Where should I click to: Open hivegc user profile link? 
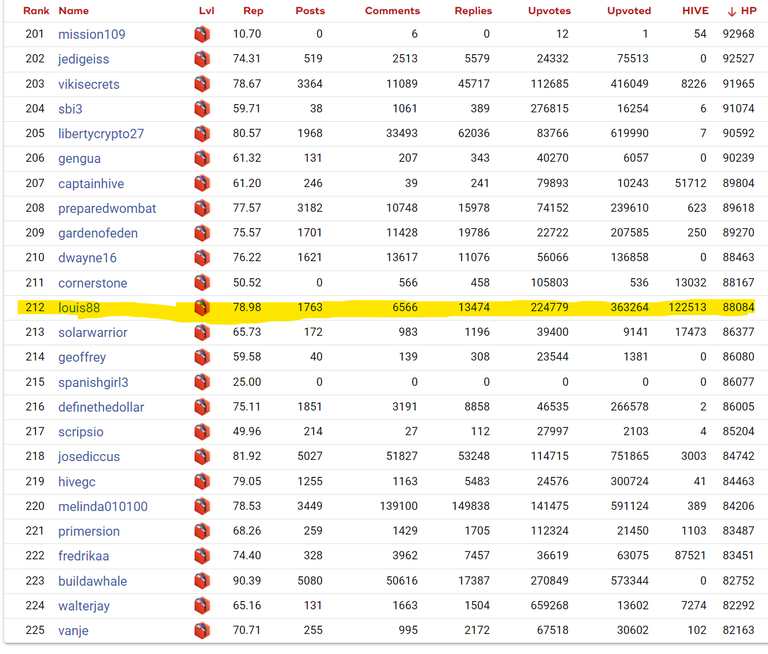pos(76,482)
